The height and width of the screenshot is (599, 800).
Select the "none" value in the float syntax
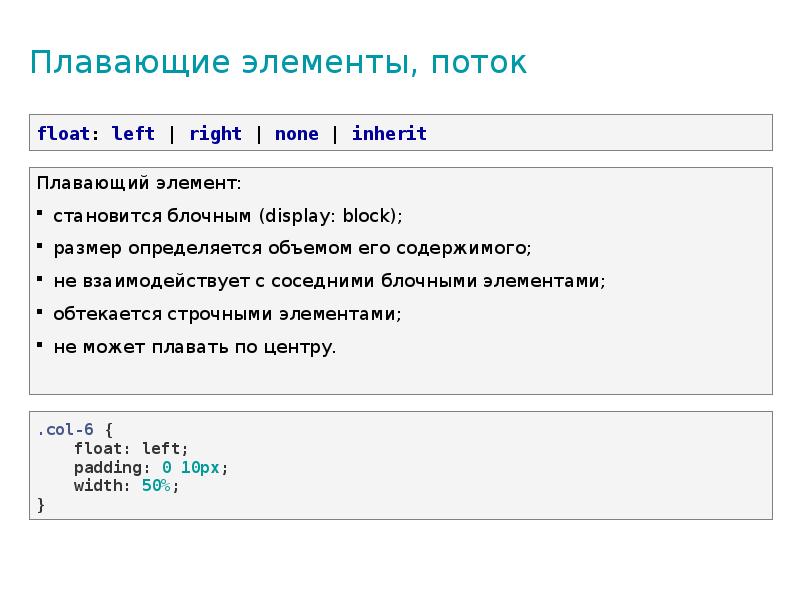(296, 134)
